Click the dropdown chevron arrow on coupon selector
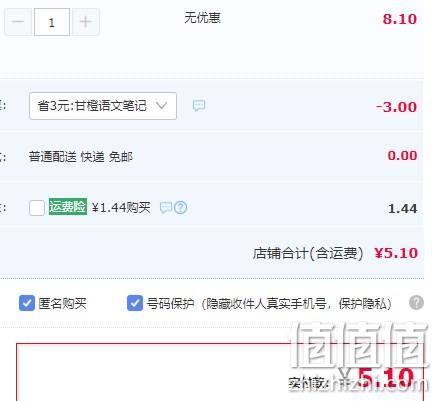 coord(162,106)
